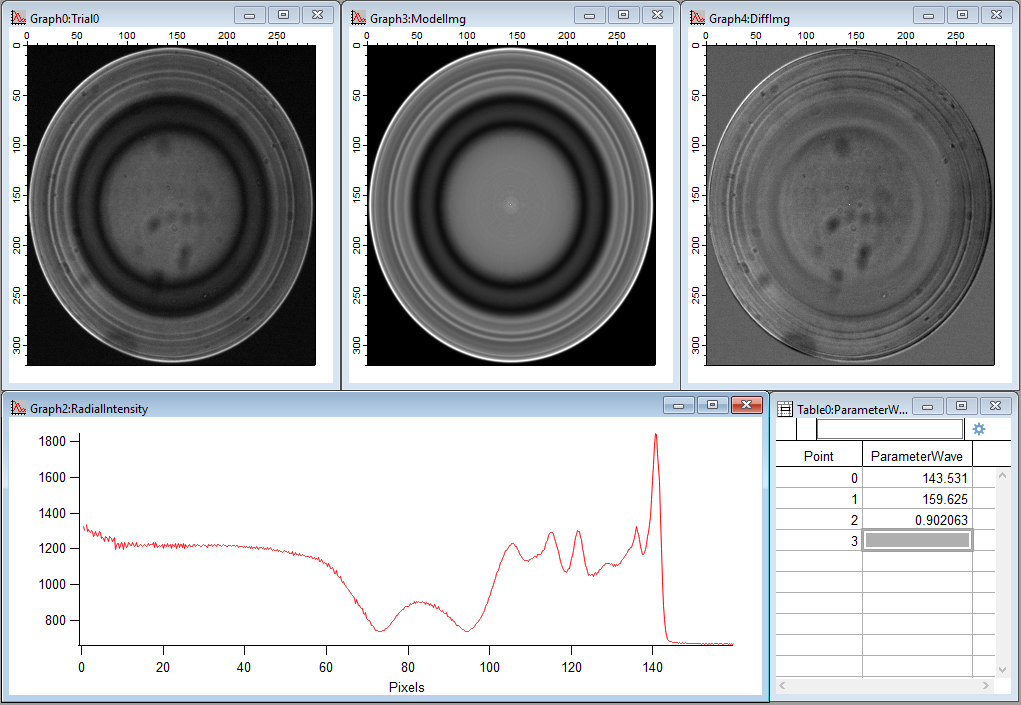Click the Graph2:RadialIntensity title bar graph icon
The image size is (1021, 705).
[19, 408]
